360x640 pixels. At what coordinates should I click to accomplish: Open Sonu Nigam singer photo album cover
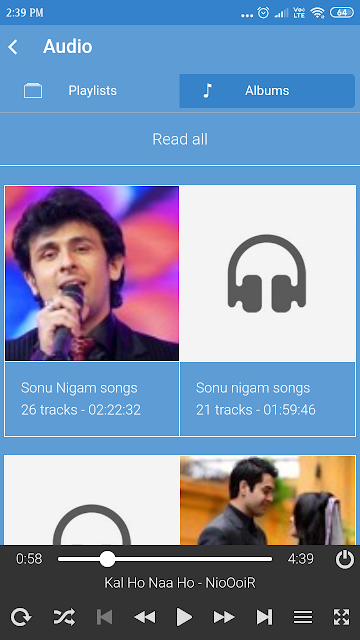[92, 273]
